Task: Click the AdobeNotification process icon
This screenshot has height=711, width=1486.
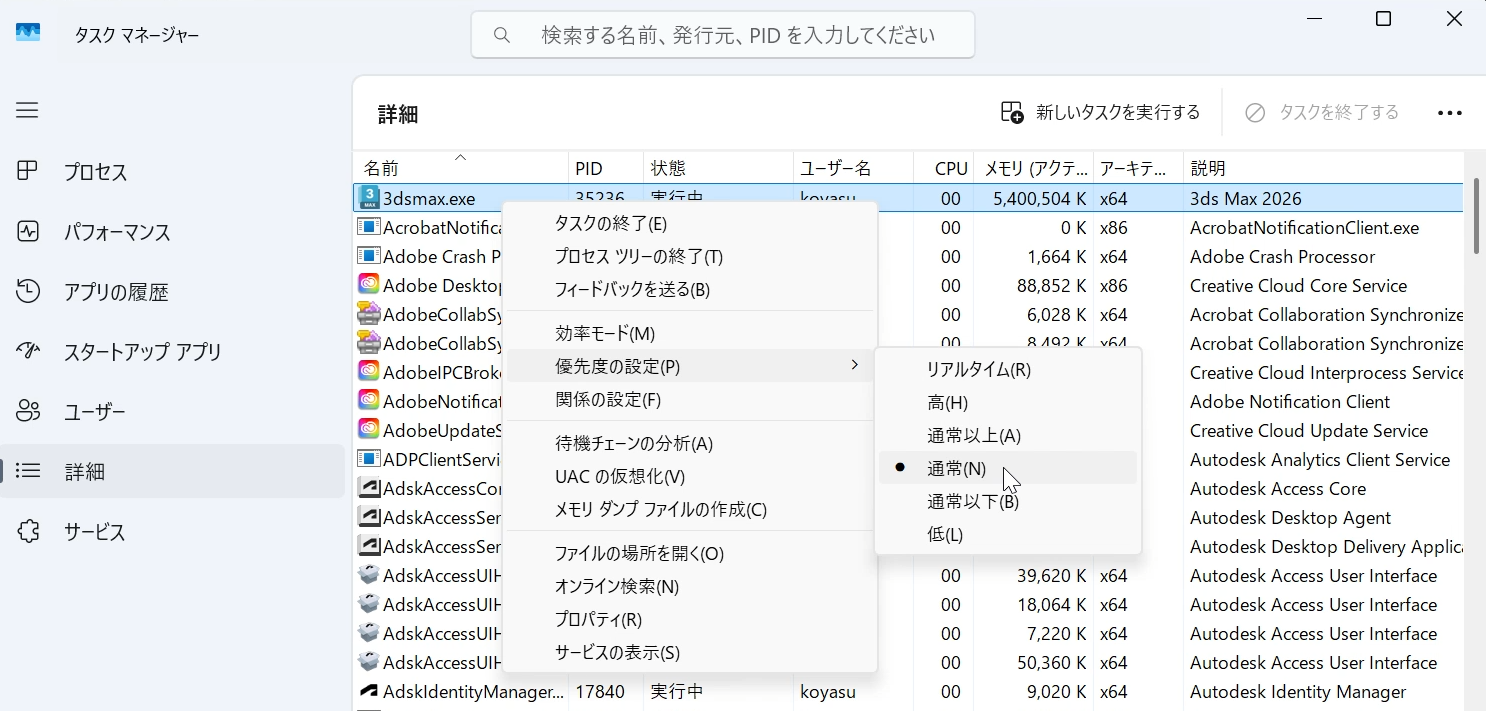Action: point(369,401)
